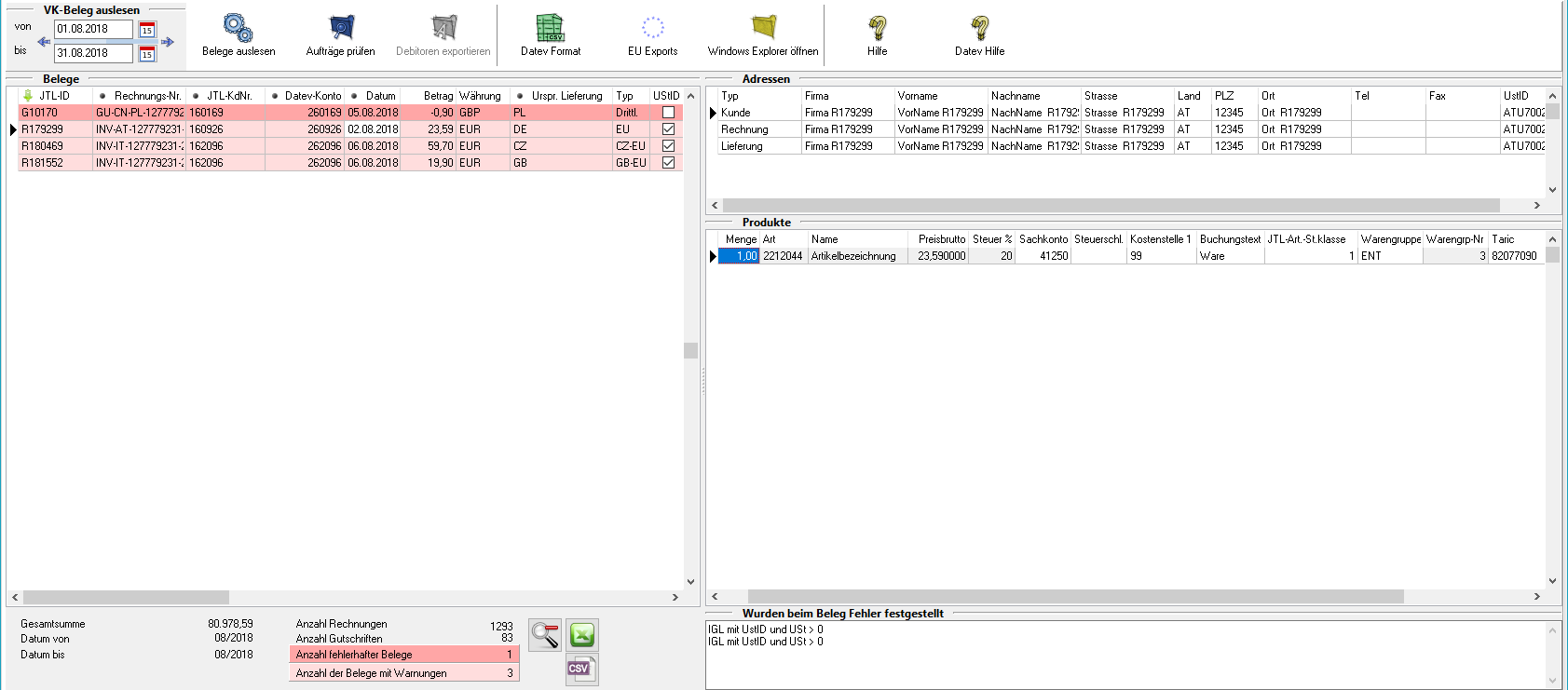
Task: Uncheck the UStID box for R179299
Action: [x=668, y=129]
